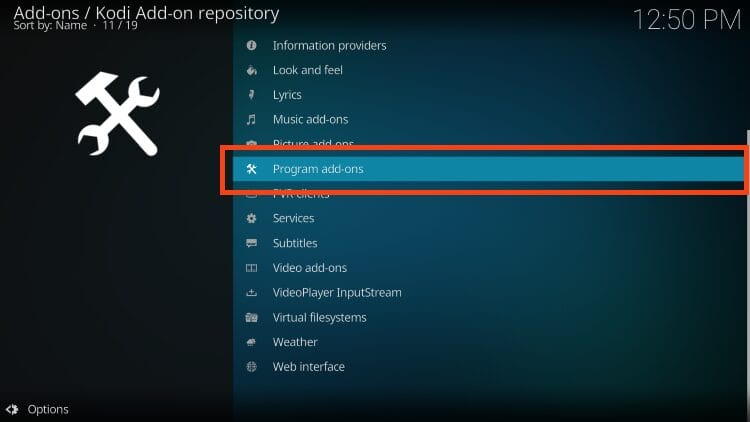750x422 pixels.
Task: Click the Services gear icon
Action: 251,218
